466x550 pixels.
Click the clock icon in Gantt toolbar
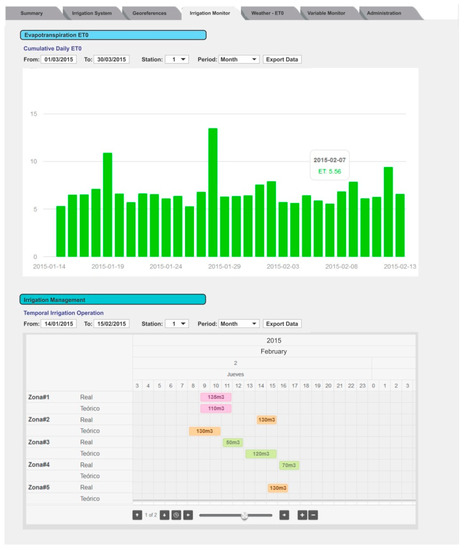176,515
